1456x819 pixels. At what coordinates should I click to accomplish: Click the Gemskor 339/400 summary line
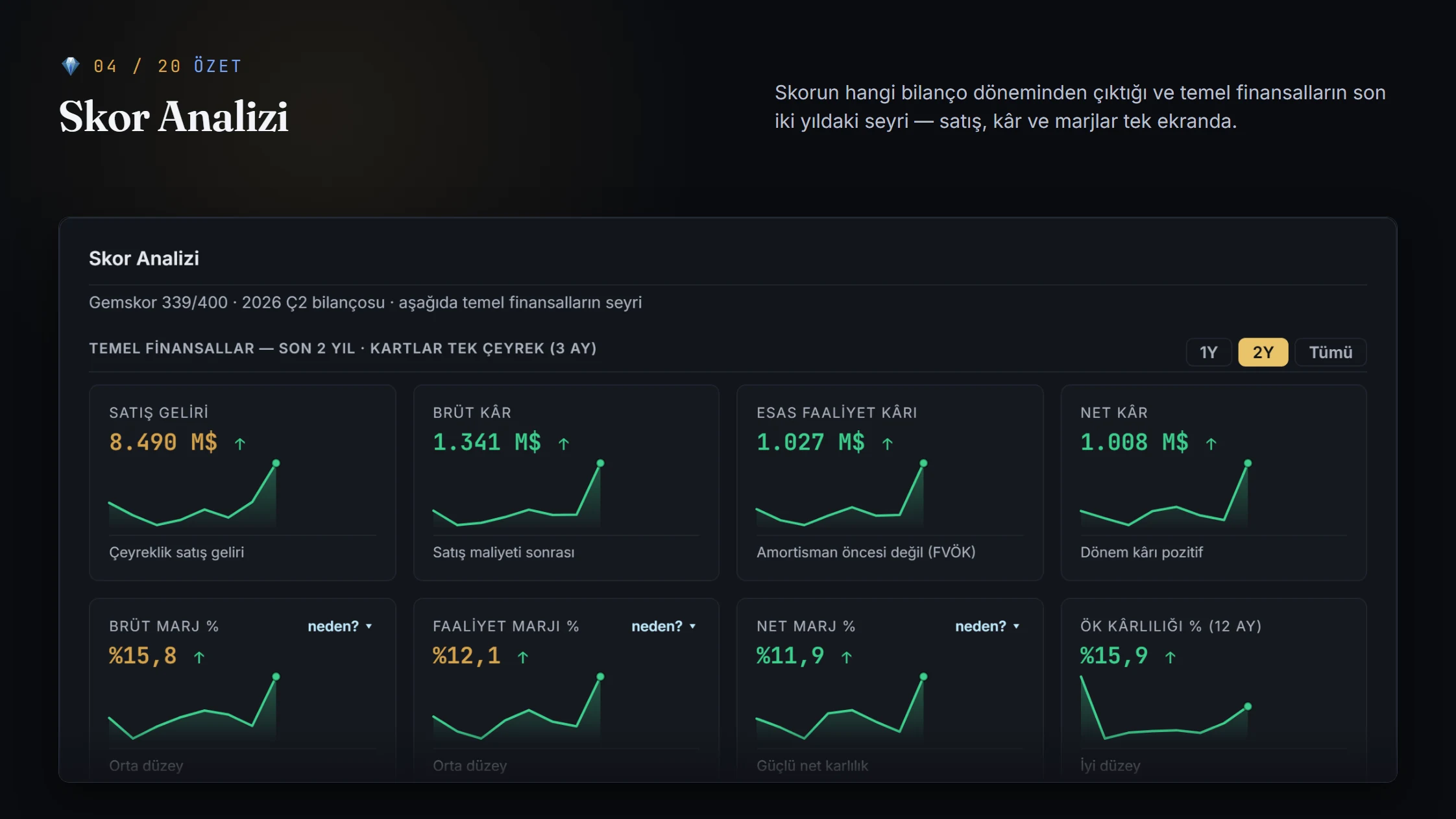click(x=365, y=303)
